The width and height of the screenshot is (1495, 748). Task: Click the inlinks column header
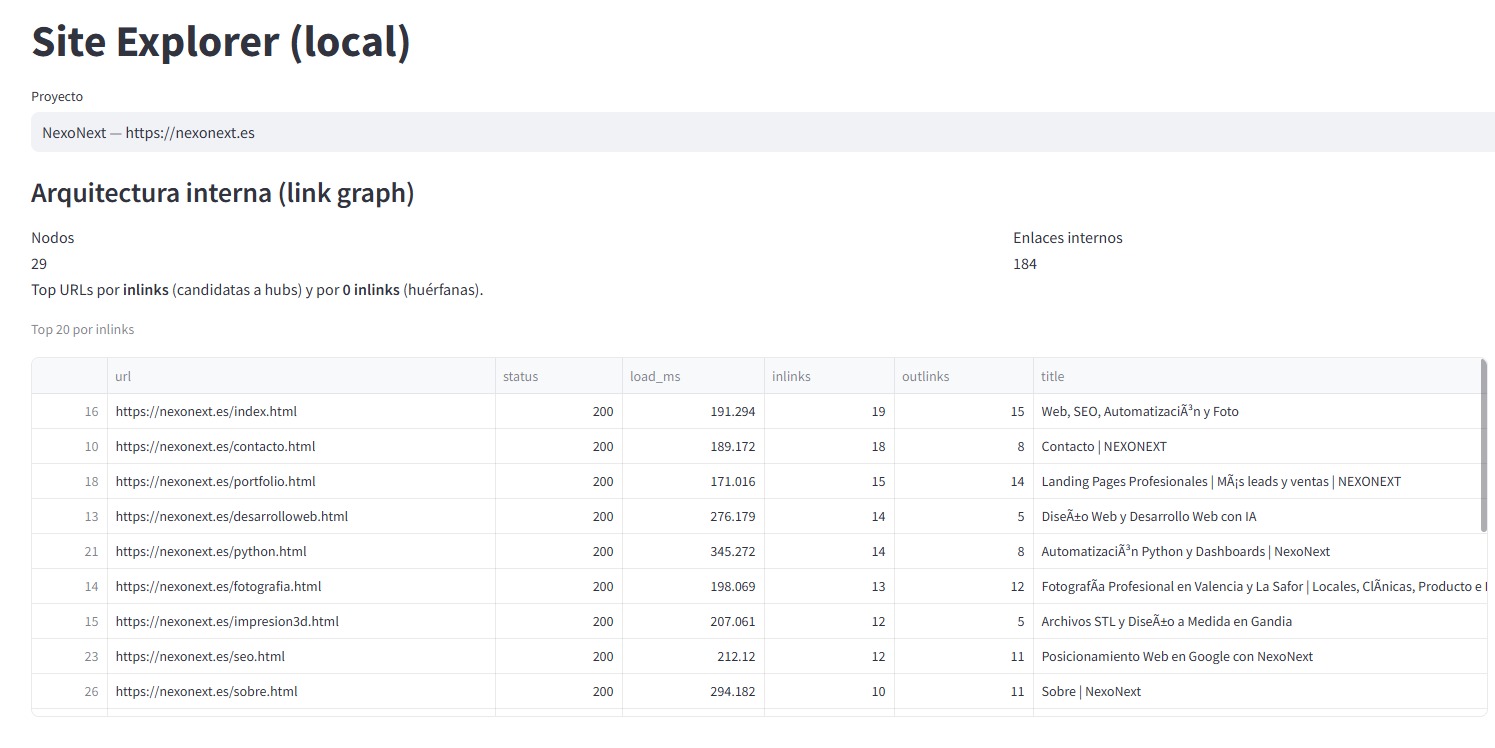pos(828,377)
